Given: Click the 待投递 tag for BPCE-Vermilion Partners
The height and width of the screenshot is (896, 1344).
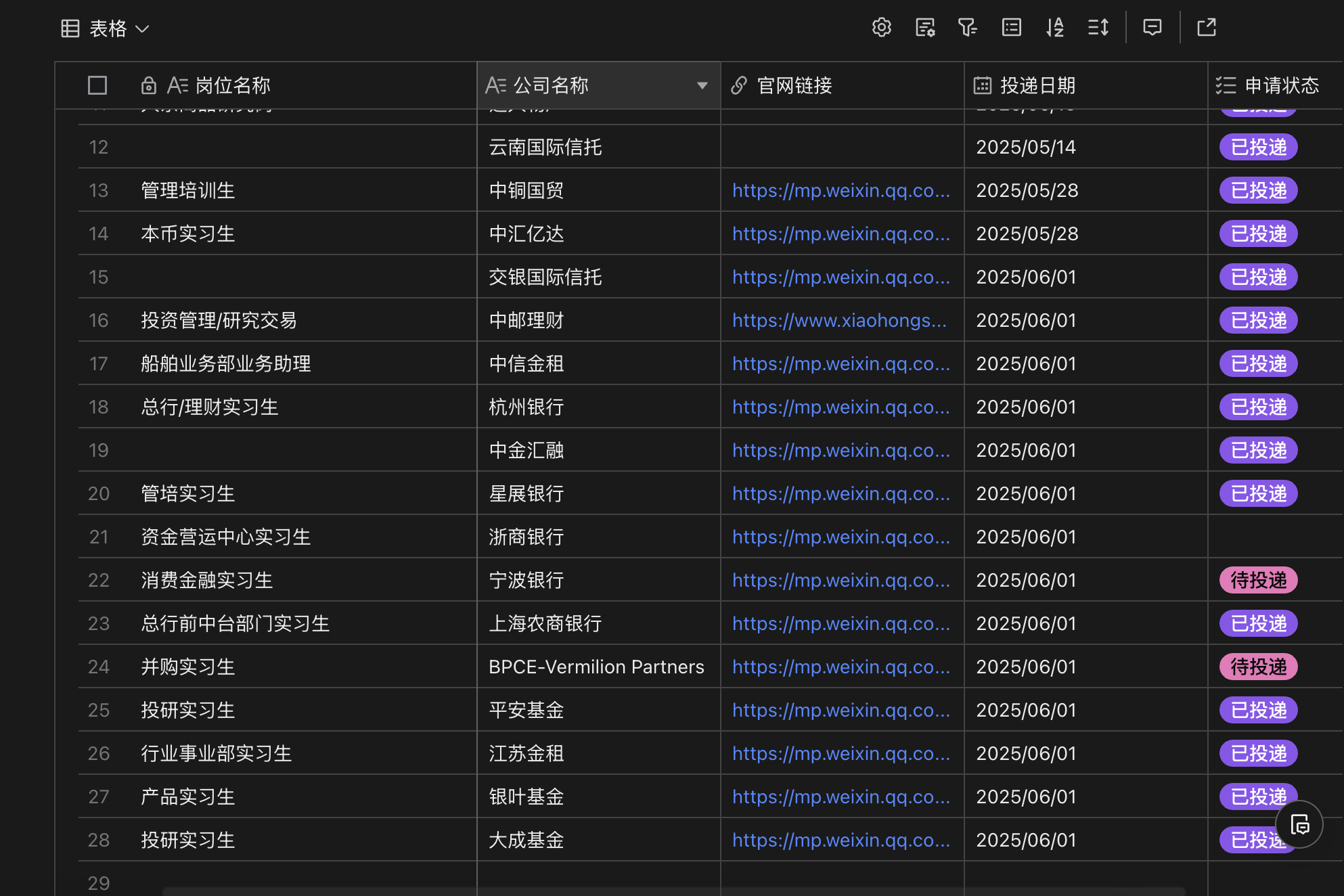Looking at the screenshot, I should click(x=1258, y=667).
